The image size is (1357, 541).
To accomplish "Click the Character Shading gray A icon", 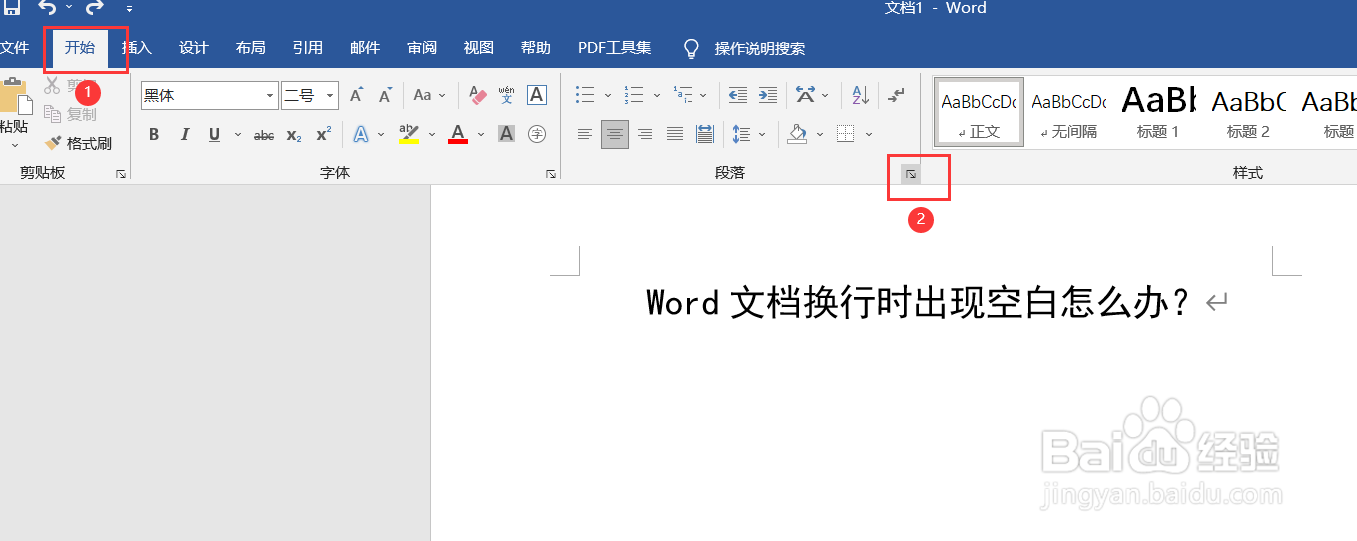I will [507, 134].
